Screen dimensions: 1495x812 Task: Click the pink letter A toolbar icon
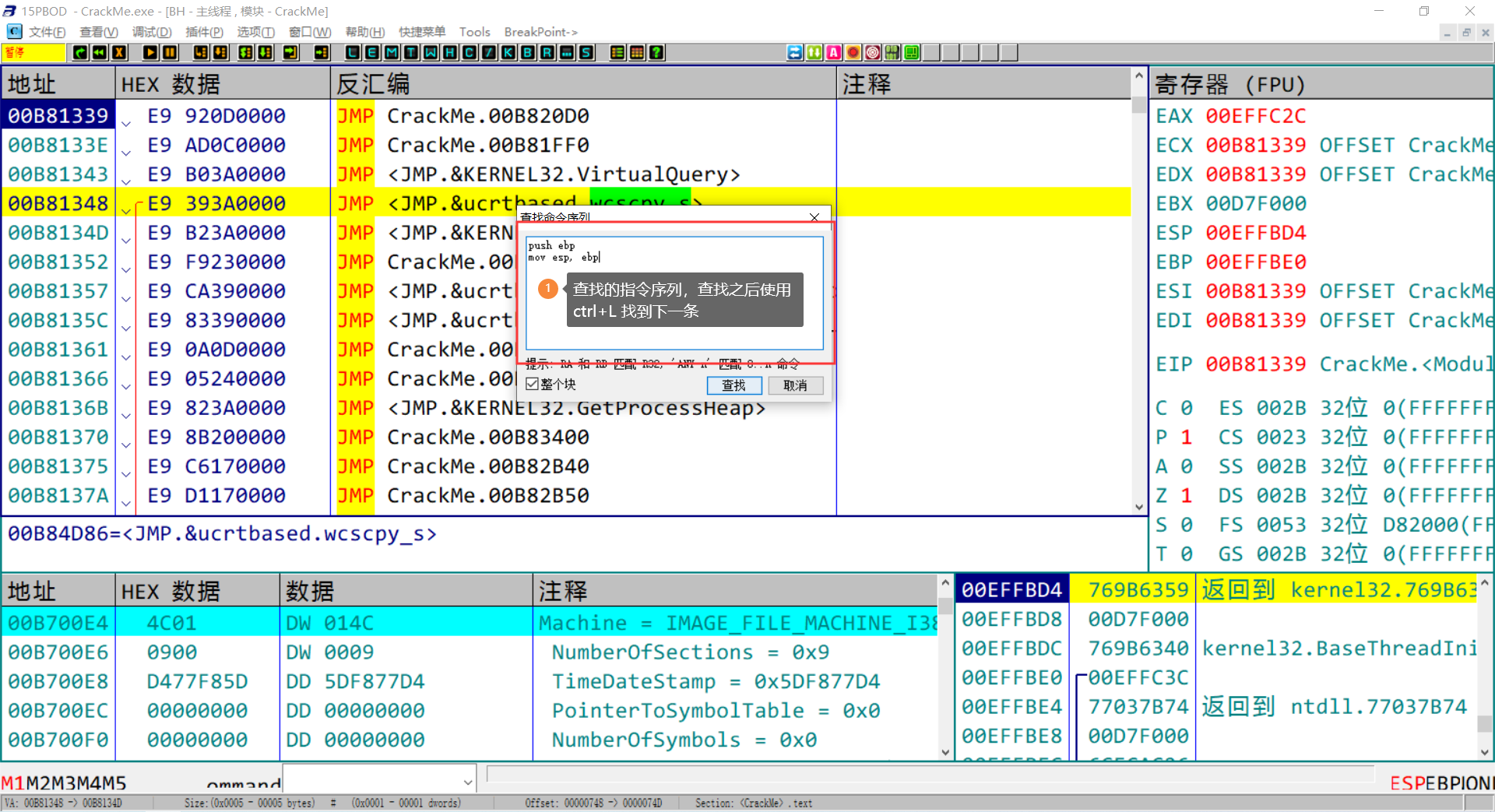tap(834, 52)
